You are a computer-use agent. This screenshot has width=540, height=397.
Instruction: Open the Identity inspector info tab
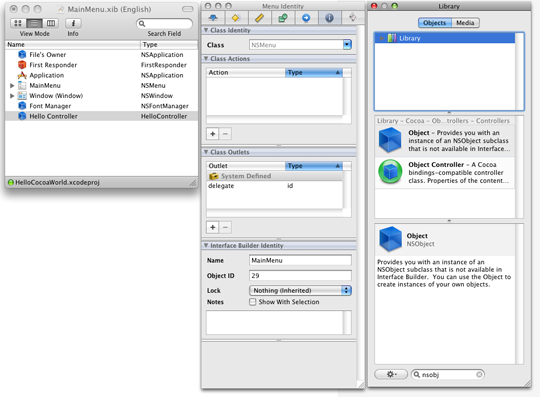(330, 18)
